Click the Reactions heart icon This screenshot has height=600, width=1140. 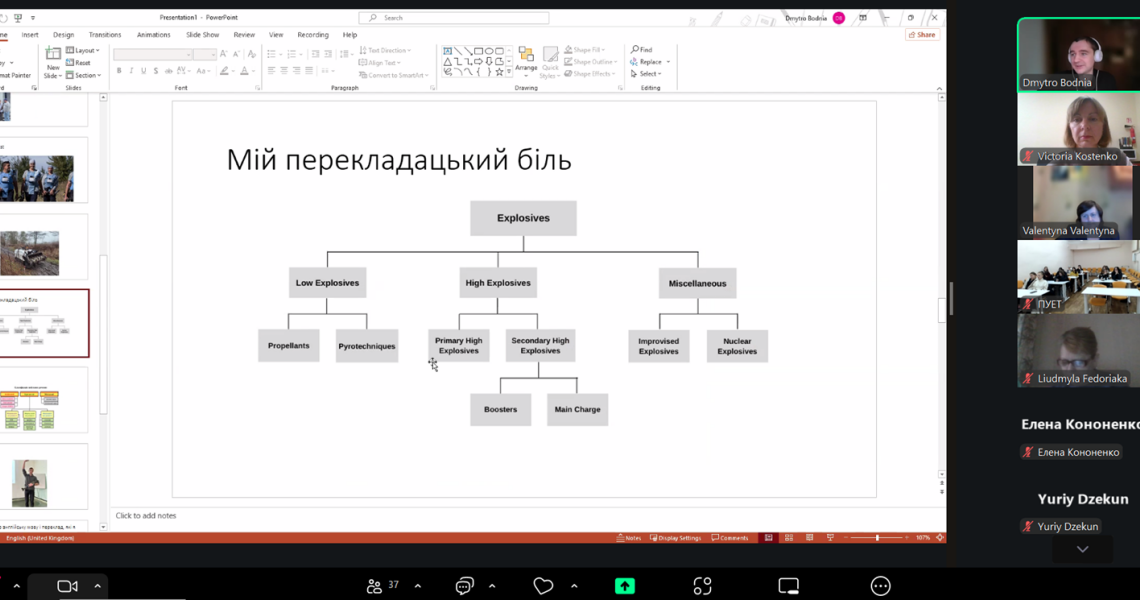click(x=543, y=586)
